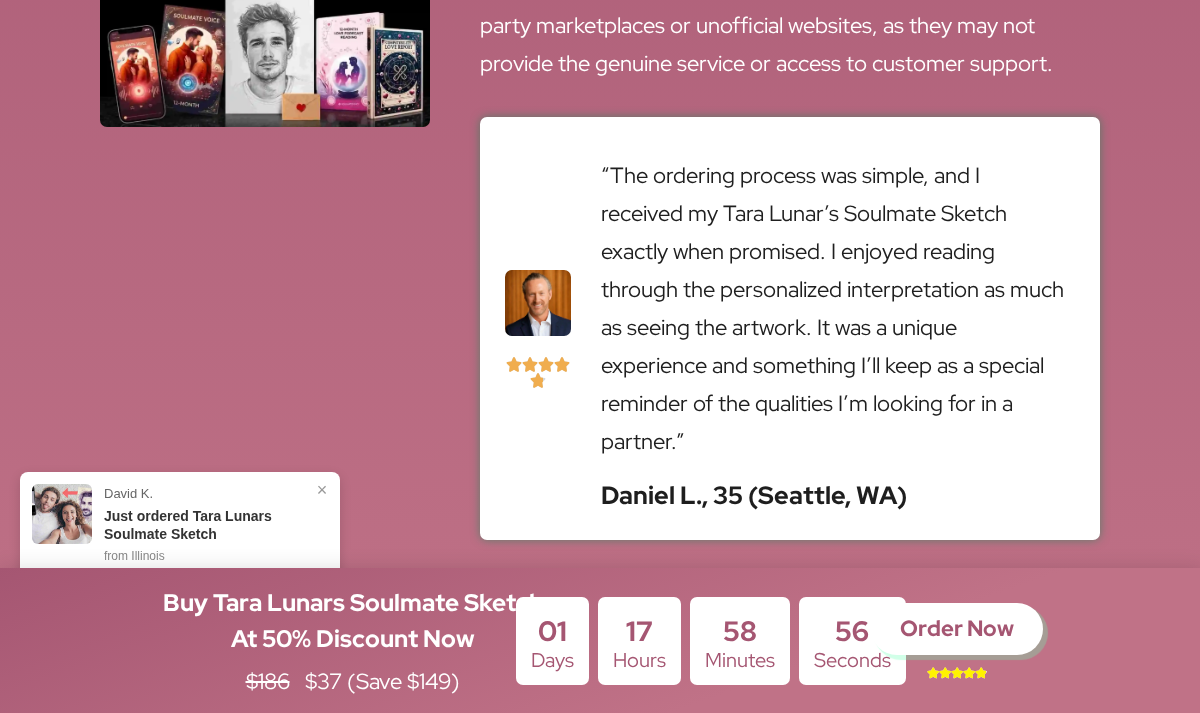Click the Seconds countdown box

tap(852, 641)
